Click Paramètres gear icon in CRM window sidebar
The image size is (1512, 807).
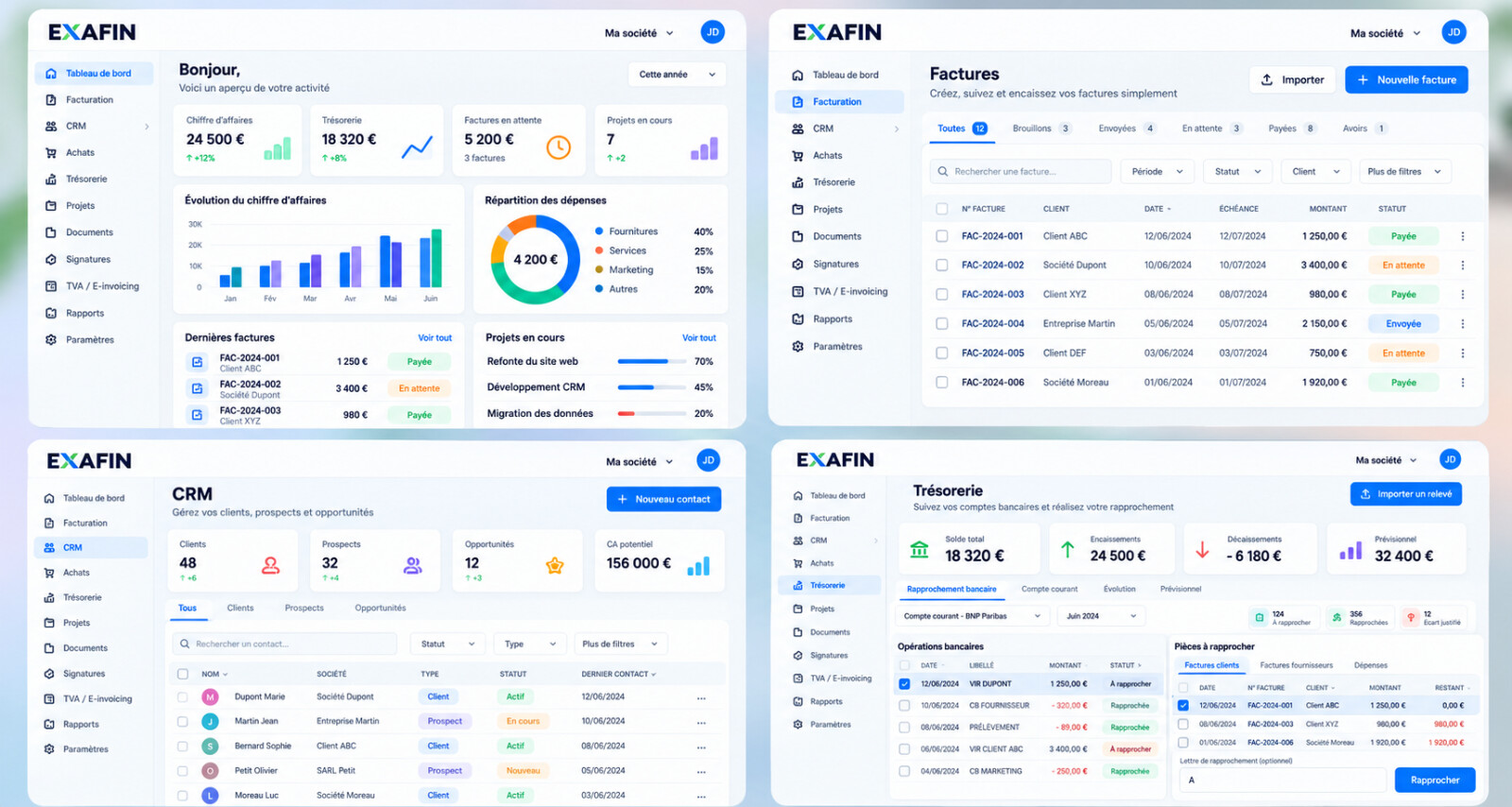49,748
